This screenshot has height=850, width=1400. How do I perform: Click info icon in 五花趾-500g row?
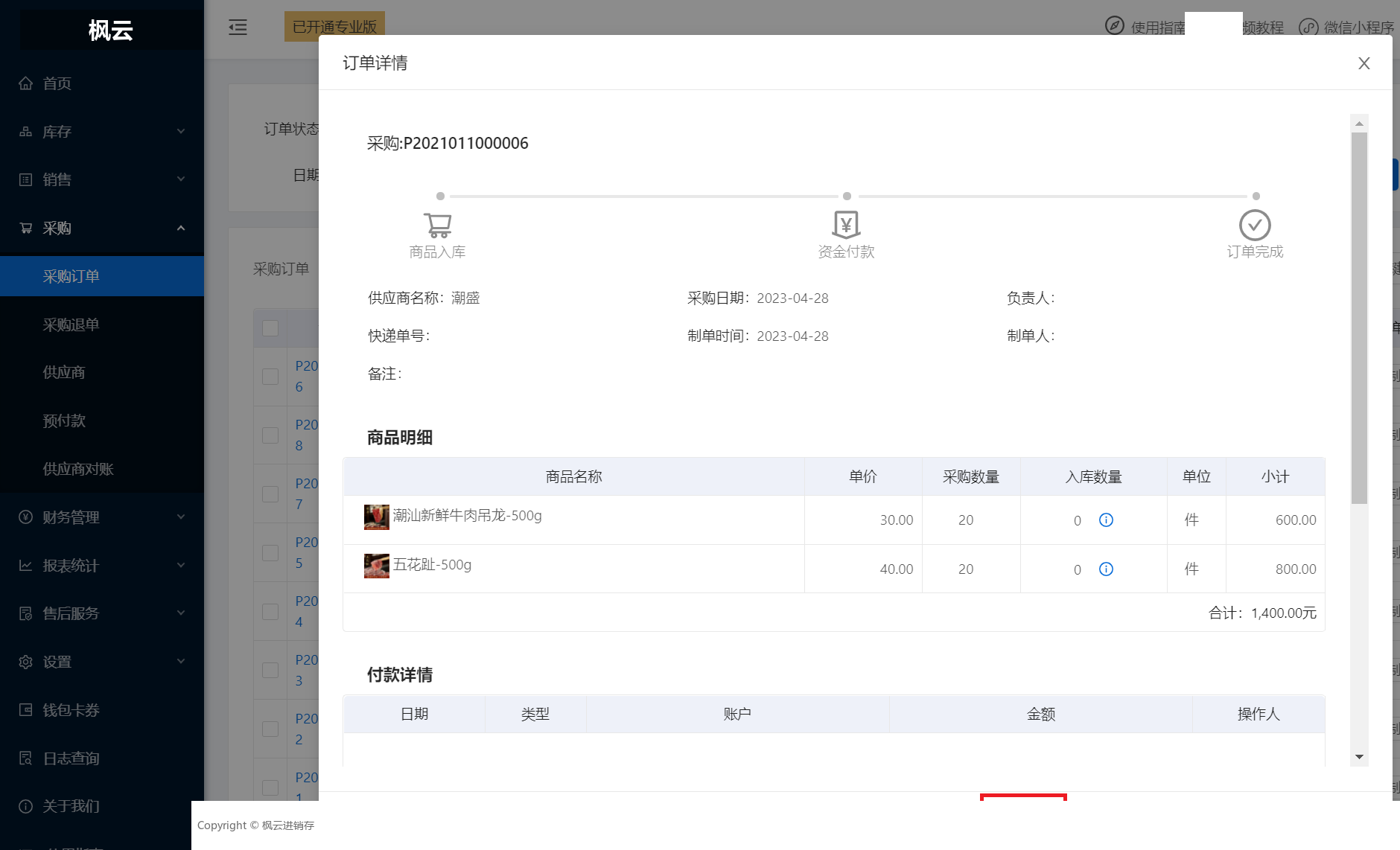[1106, 569]
